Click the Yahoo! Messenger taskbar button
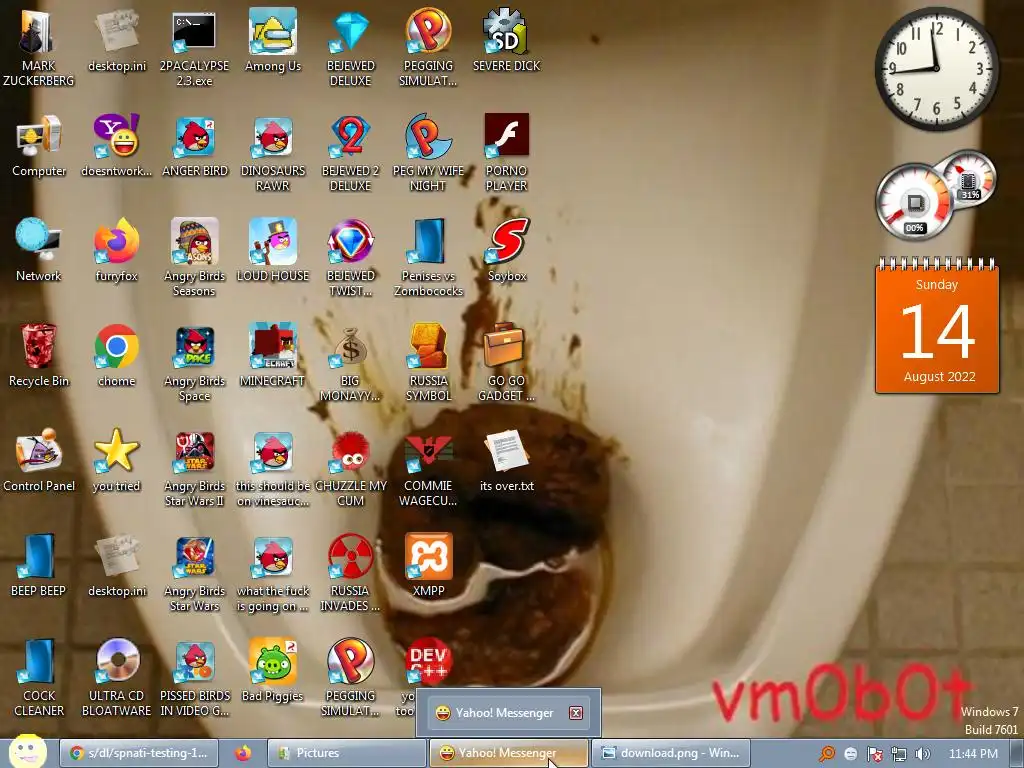 pyautogui.click(x=509, y=753)
